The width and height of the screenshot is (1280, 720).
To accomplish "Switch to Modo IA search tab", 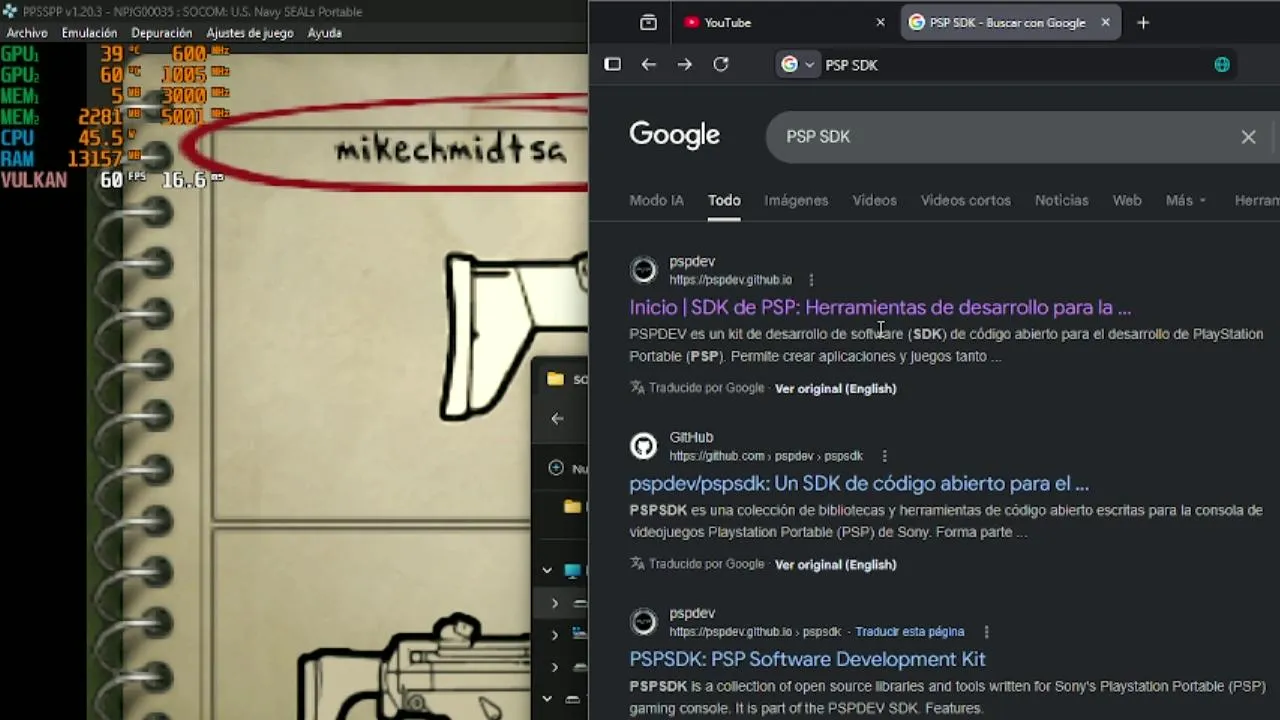I will (656, 200).
